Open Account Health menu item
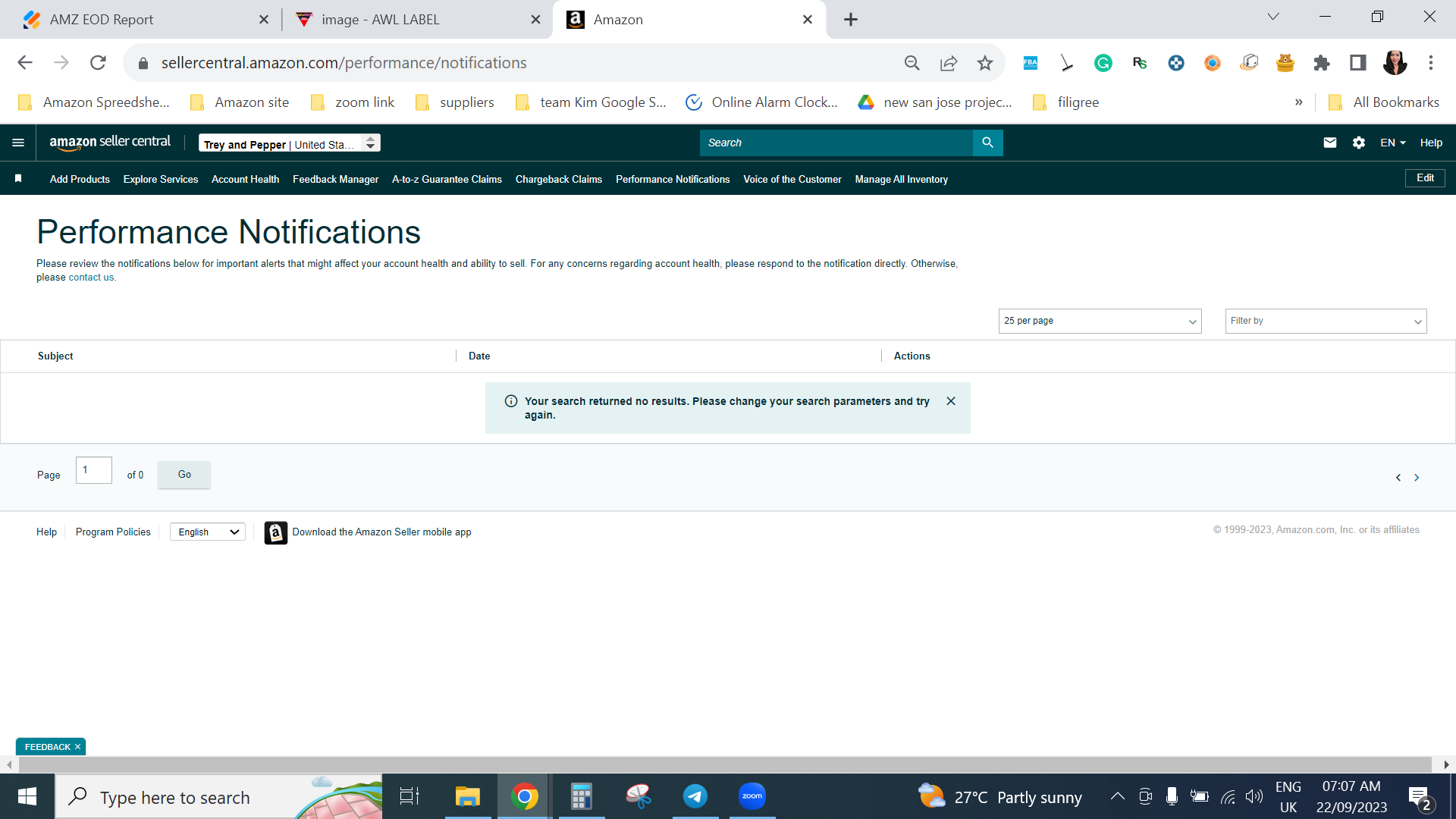Screen dimensions: 1456x819 click(x=245, y=180)
